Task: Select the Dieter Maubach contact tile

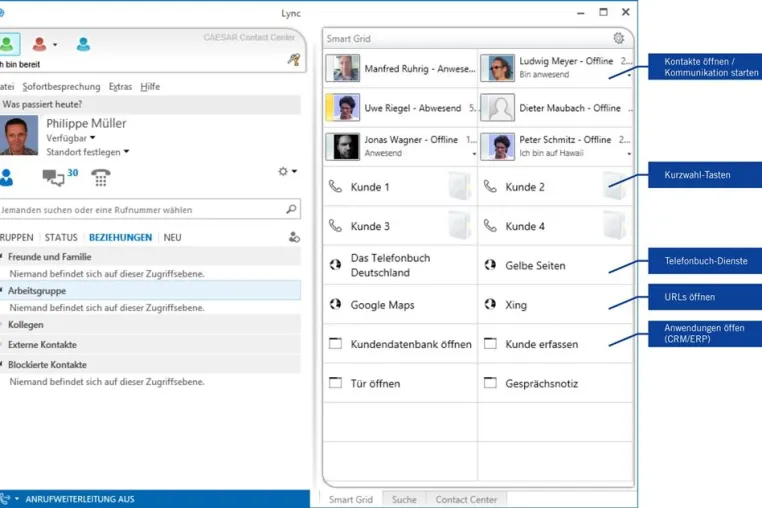Action: click(x=556, y=107)
